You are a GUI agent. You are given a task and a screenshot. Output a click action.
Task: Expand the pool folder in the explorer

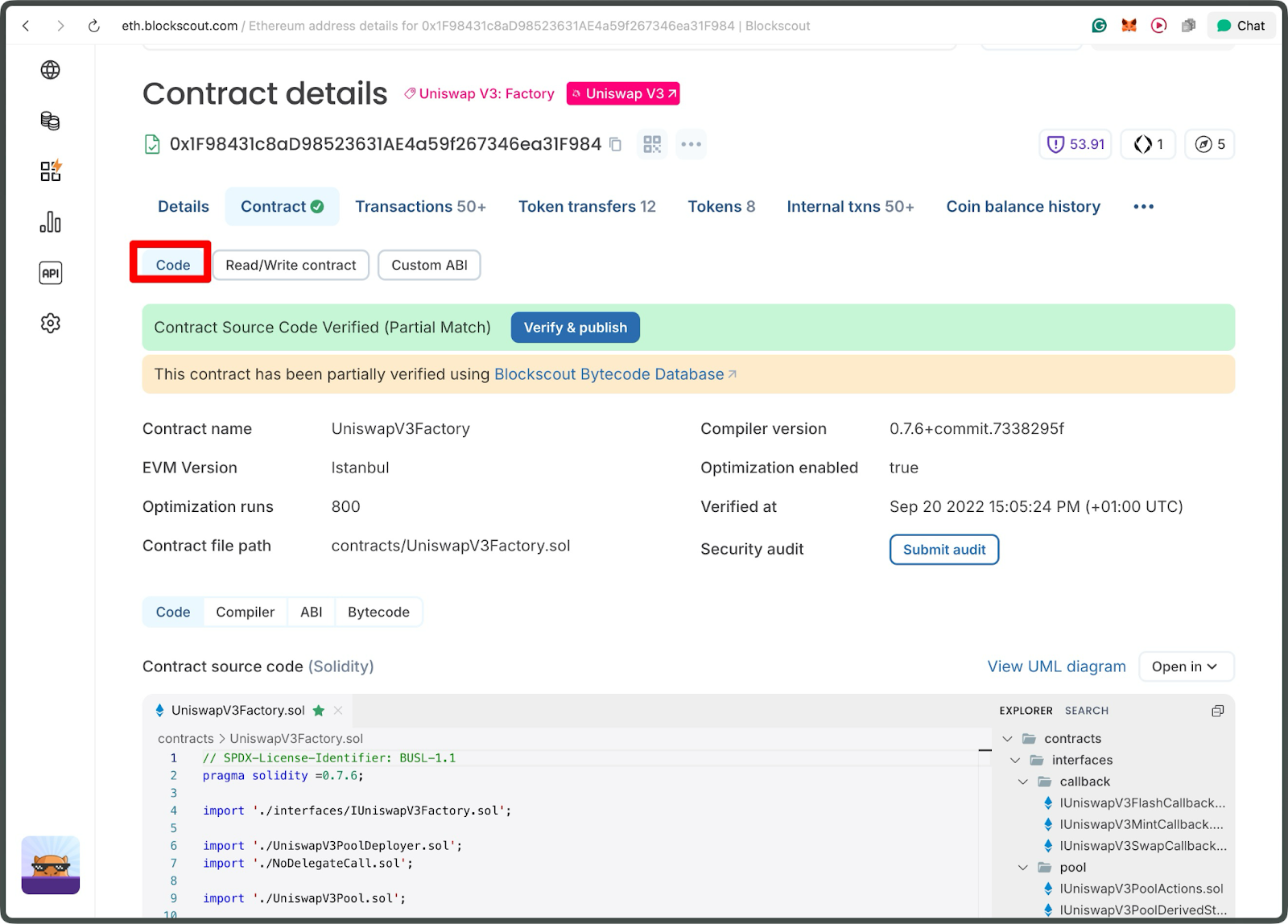tap(1022, 867)
